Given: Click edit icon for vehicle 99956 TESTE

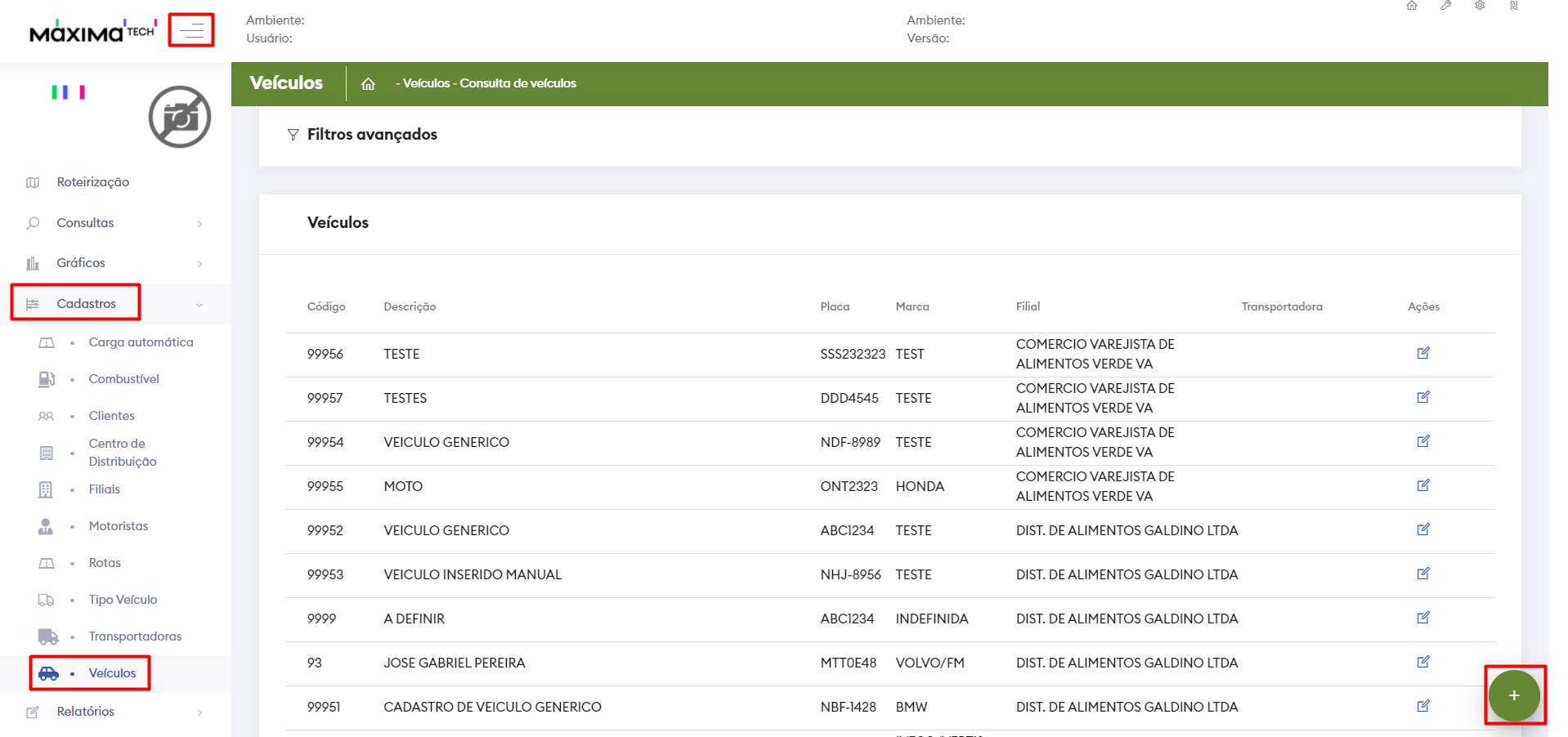Looking at the screenshot, I should pos(1422,353).
